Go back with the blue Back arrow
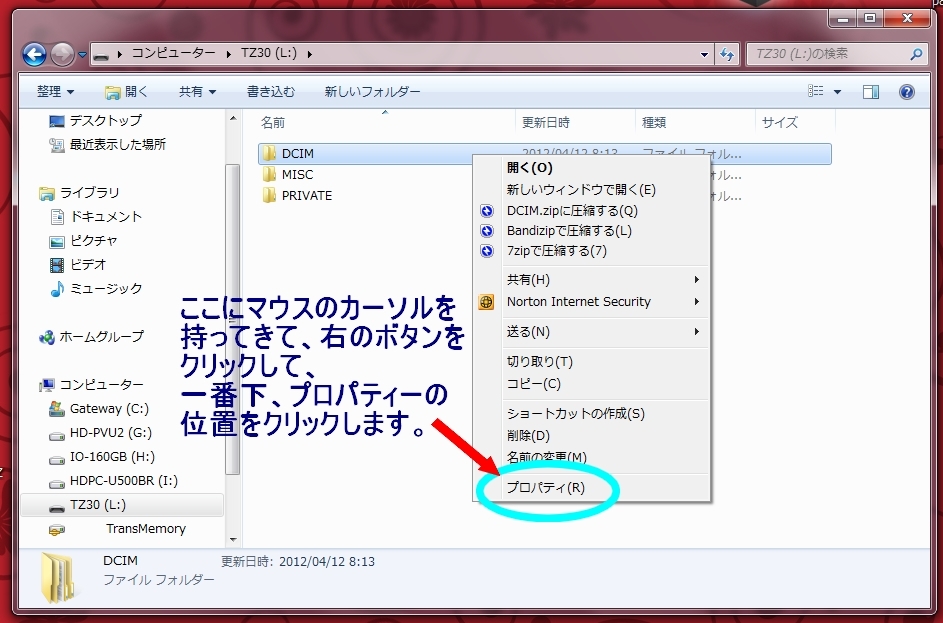943x623 pixels. pyautogui.click(x=34, y=55)
